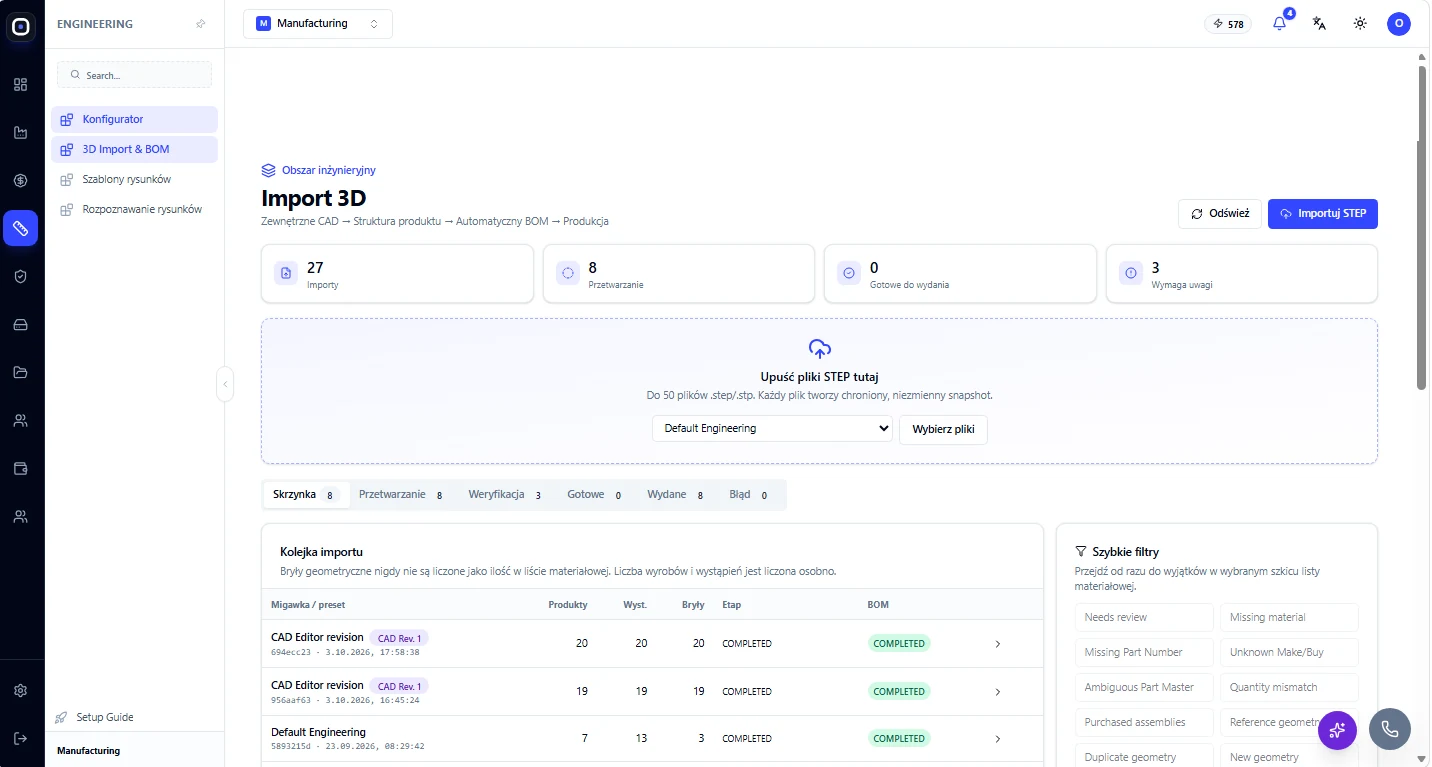Viewport: 1432px width, 767px height.
Task: Open "Szablony rysunków" in the sidebar
Action: tap(134, 180)
